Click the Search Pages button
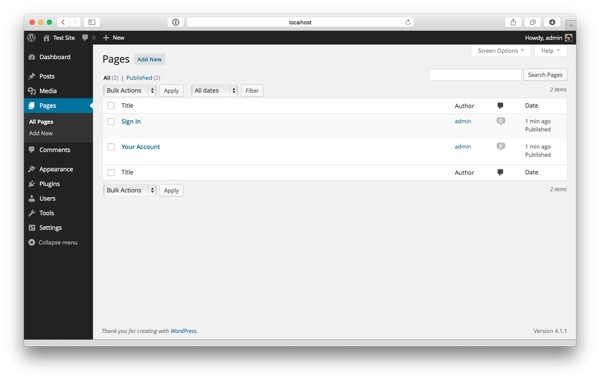 click(x=545, y=75)
